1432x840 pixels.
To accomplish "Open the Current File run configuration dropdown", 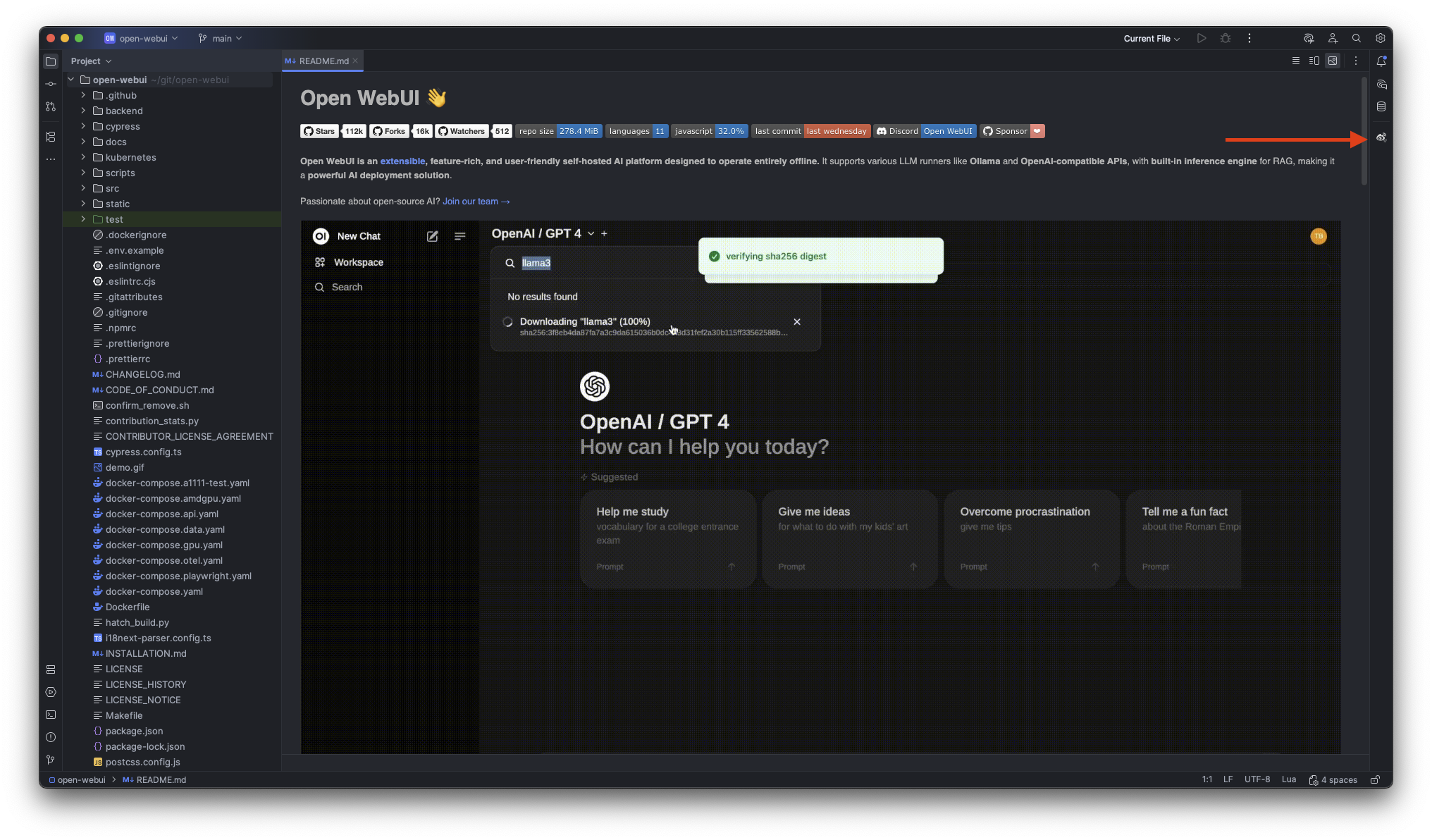I will tap(1152, 39).
